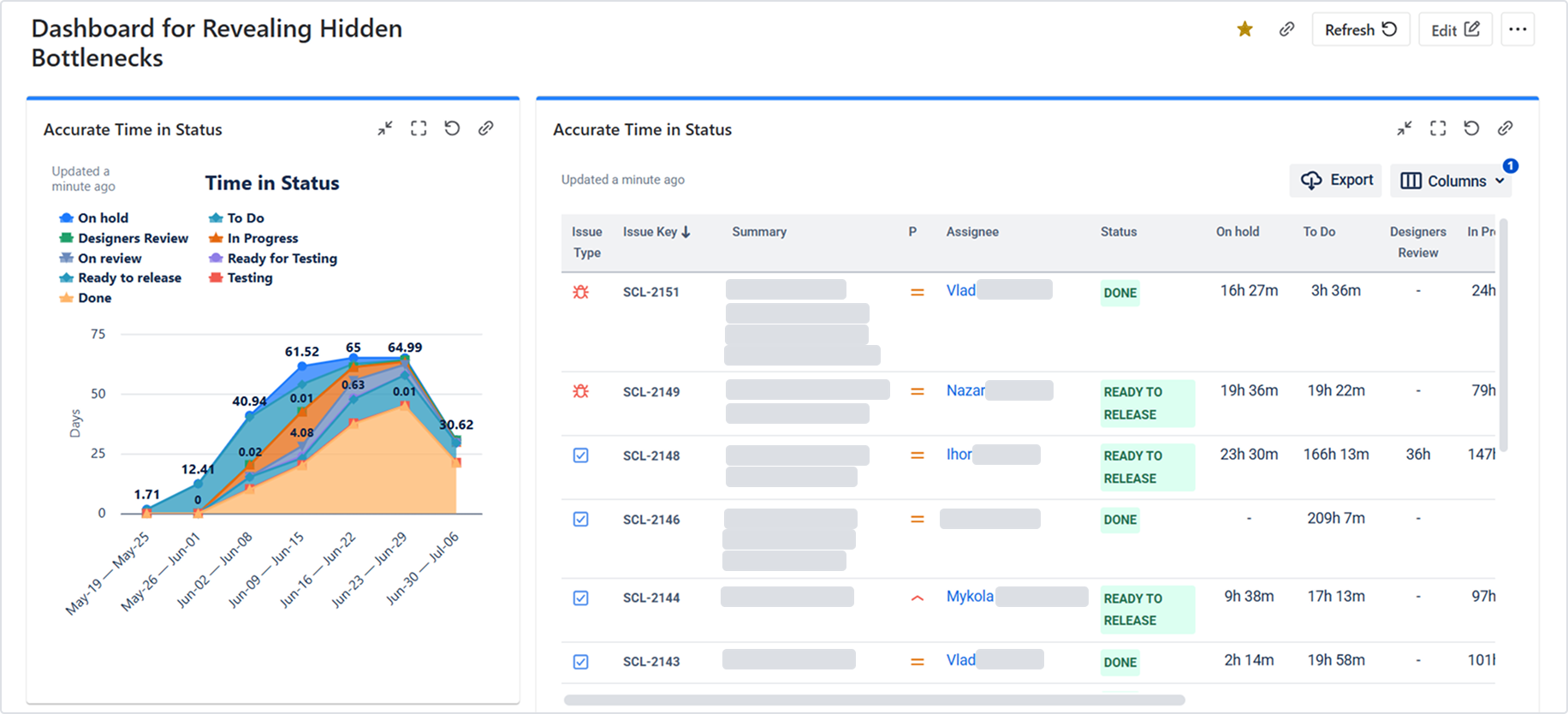Minimize the left Time in Status gadget

point(385,128)
